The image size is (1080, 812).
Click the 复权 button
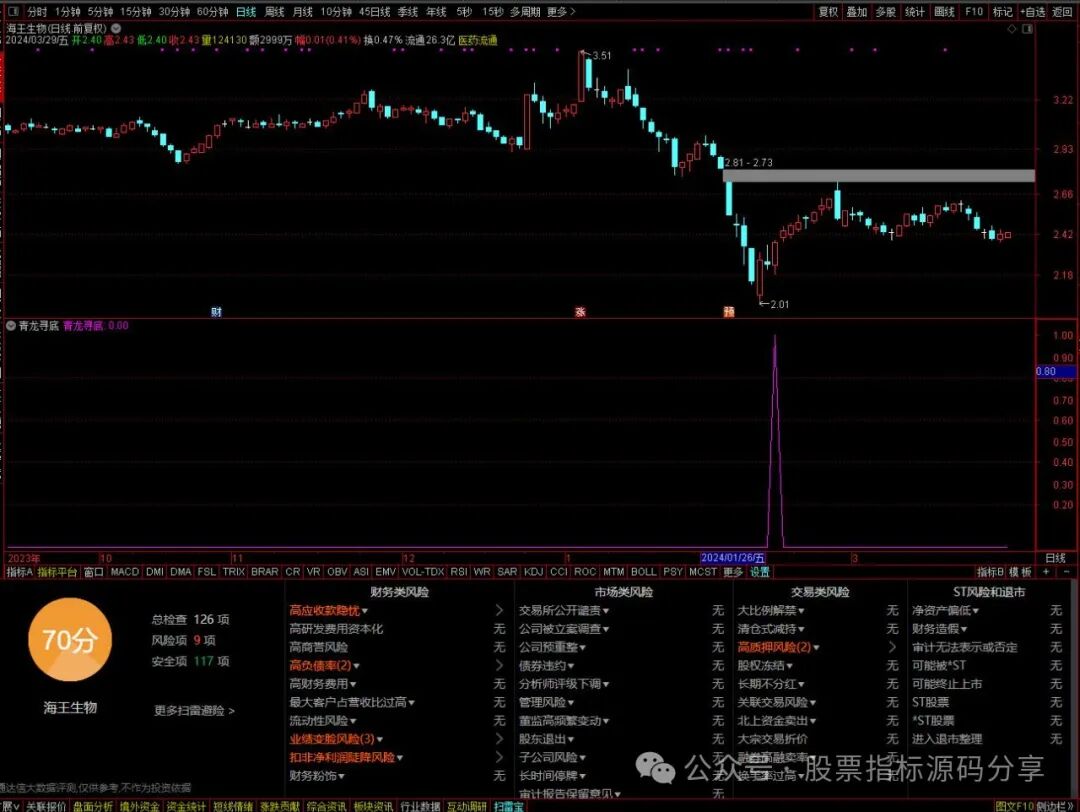(x=828, y=12)
